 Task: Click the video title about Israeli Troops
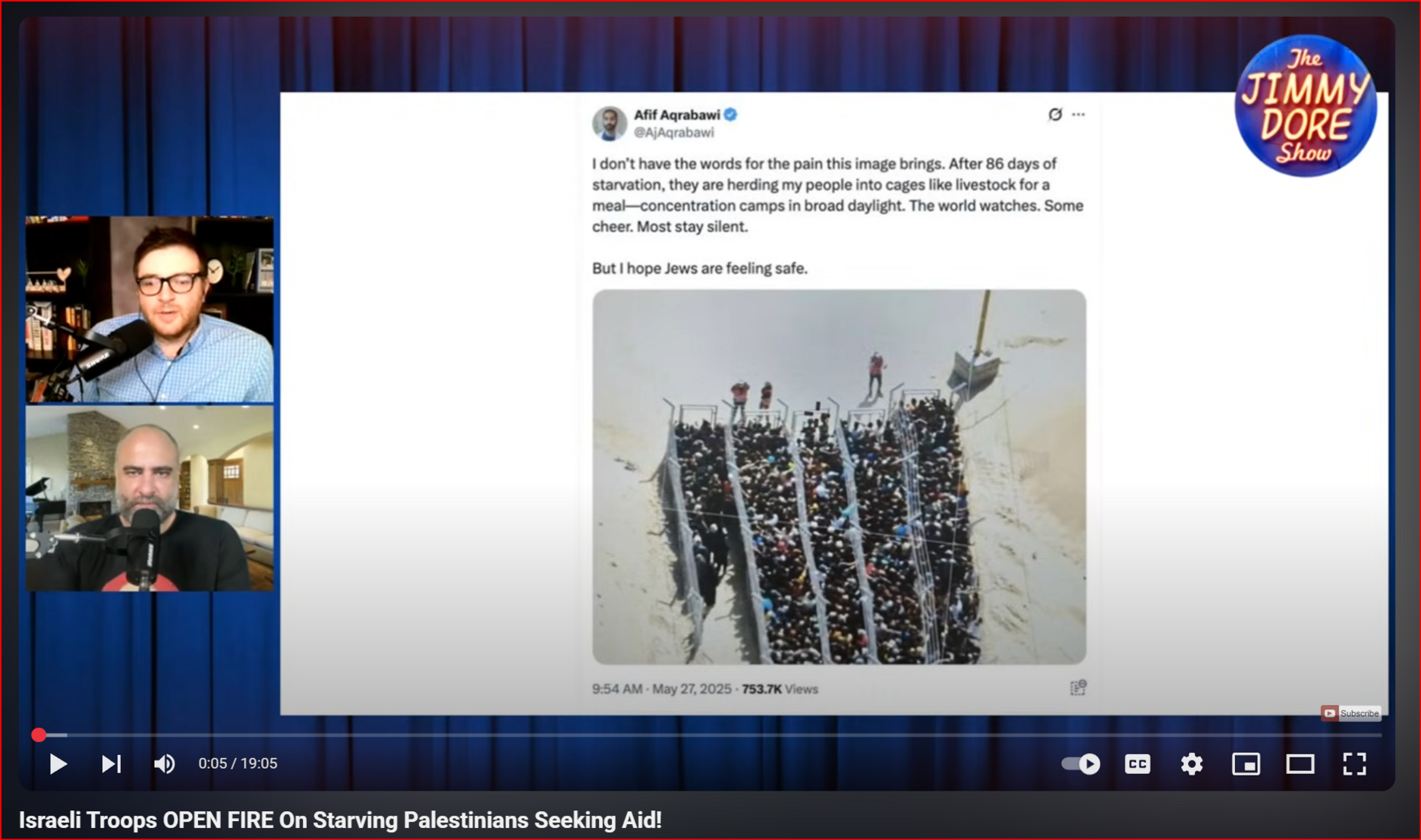(340, 820)
